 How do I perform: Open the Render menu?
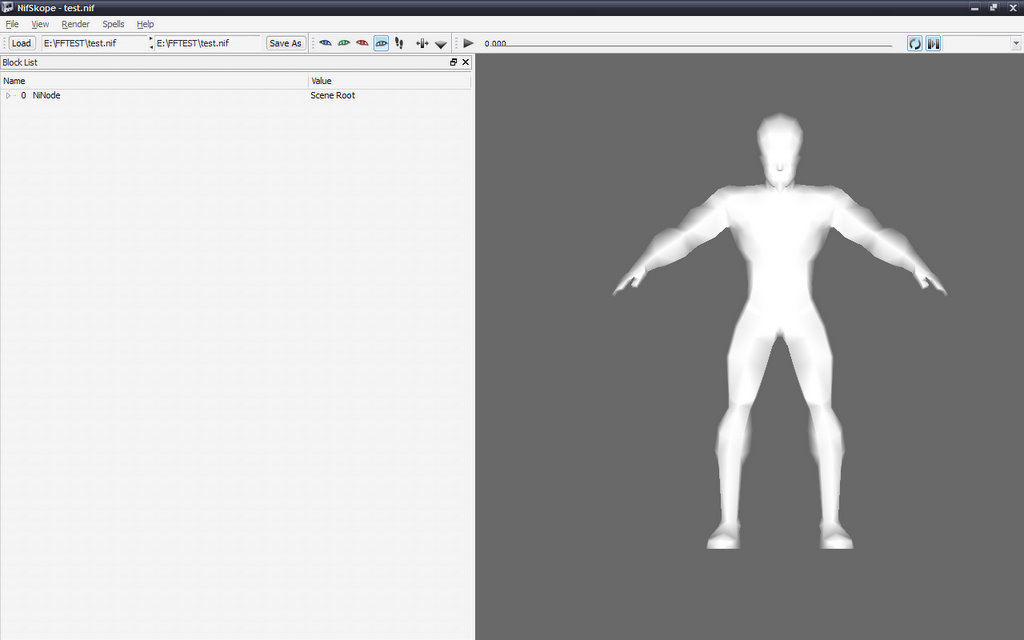tap(75, 24)
